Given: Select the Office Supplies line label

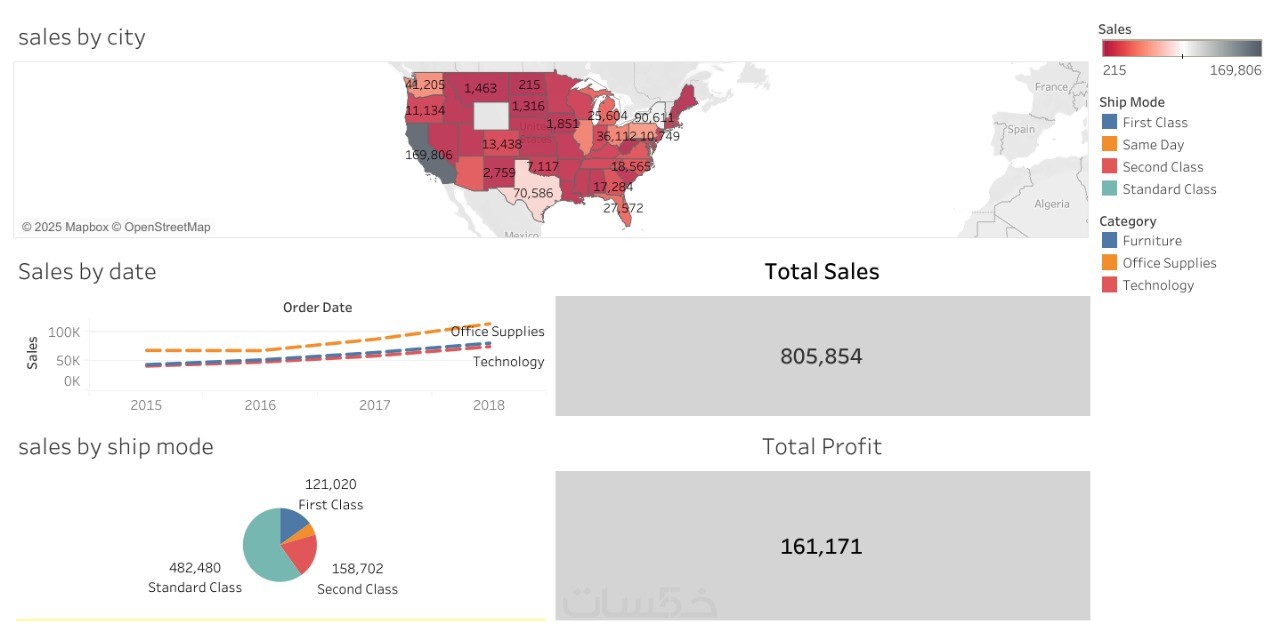Looking at the screenshot, I should click(498, 331).
